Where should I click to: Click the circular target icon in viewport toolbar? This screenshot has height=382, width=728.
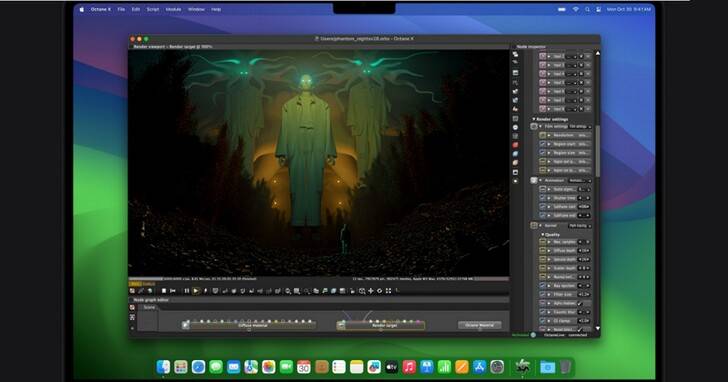379,291
